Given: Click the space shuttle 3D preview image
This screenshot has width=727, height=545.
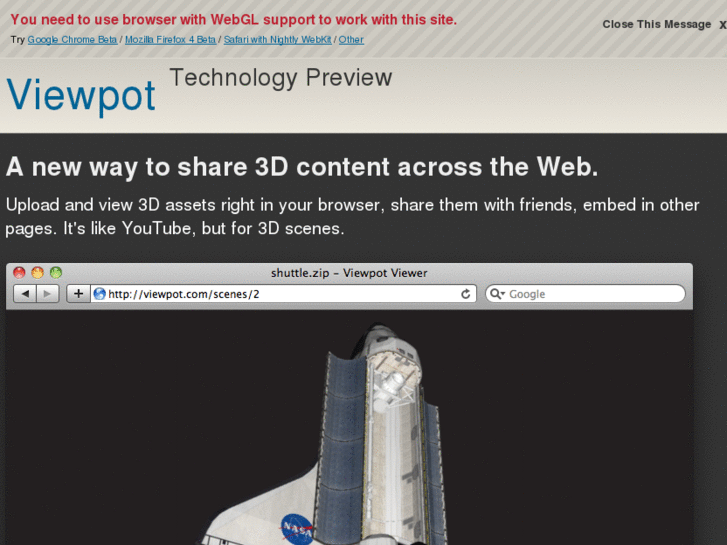Looking at the screenshot, I should coord(350,428).
